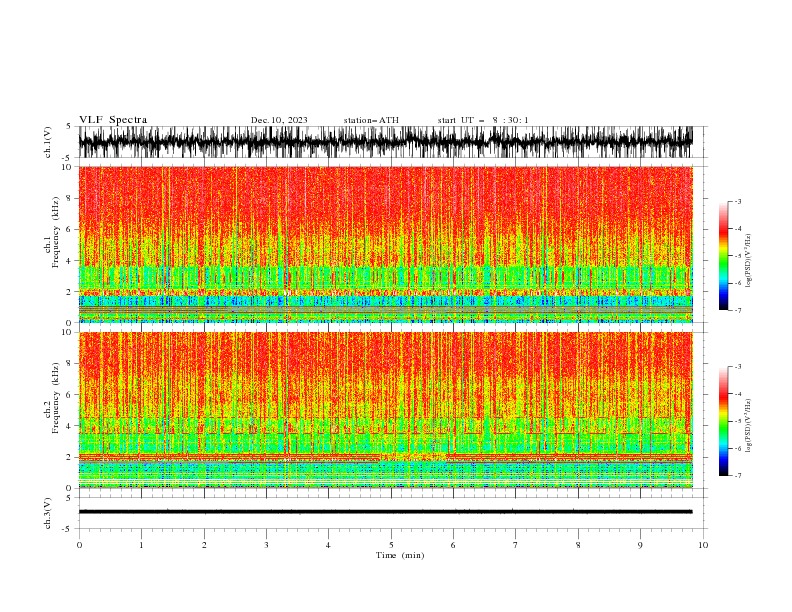Click the ch.2 spectrogram panel
This screenshot has height=612, width=792.
386,410
